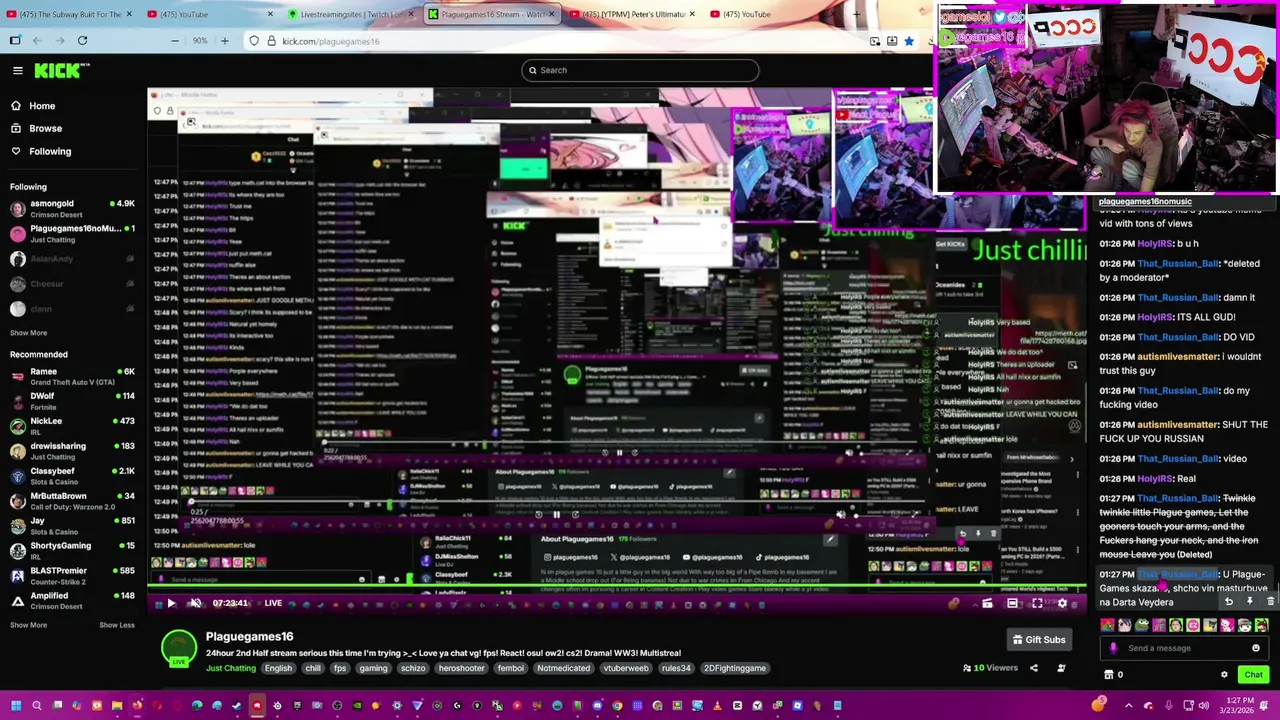
Task: Zoom in with browser plus button
Action: coord(224,41)
